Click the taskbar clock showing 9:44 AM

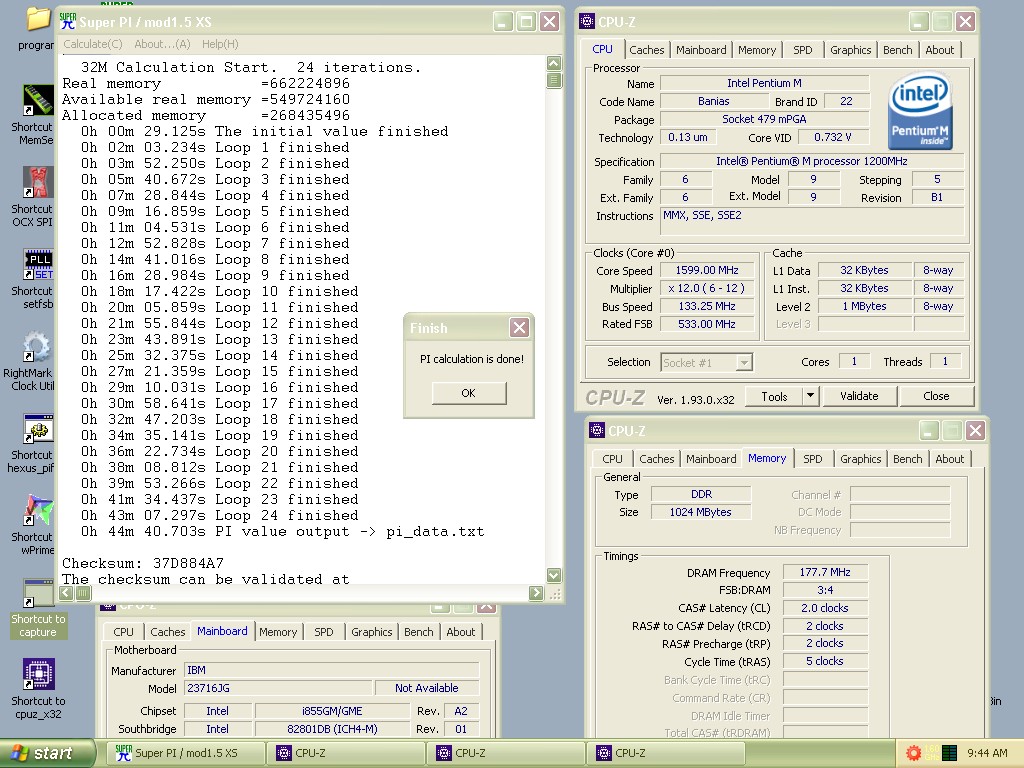pos(987,753)
